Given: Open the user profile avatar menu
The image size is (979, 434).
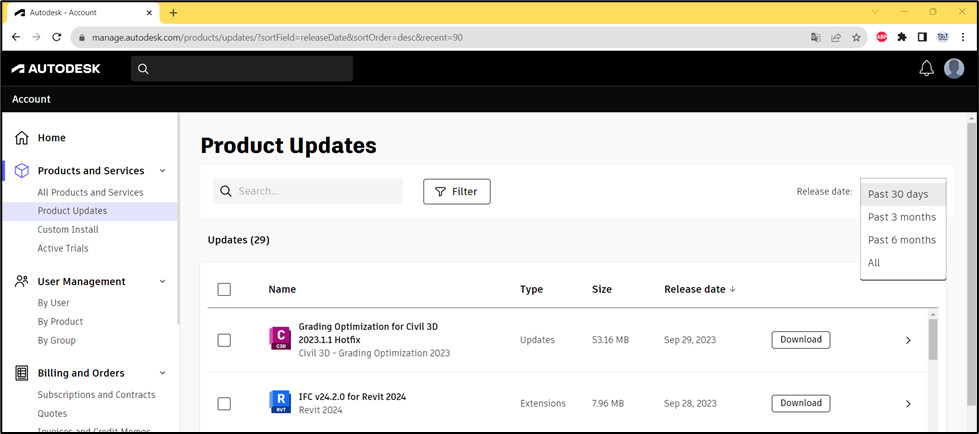Looking at the screenshot, I should click(954, 69).
